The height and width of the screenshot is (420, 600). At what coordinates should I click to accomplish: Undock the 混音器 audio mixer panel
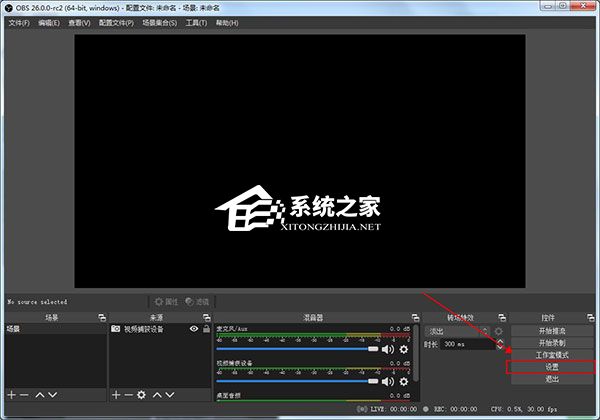[416, 317]
